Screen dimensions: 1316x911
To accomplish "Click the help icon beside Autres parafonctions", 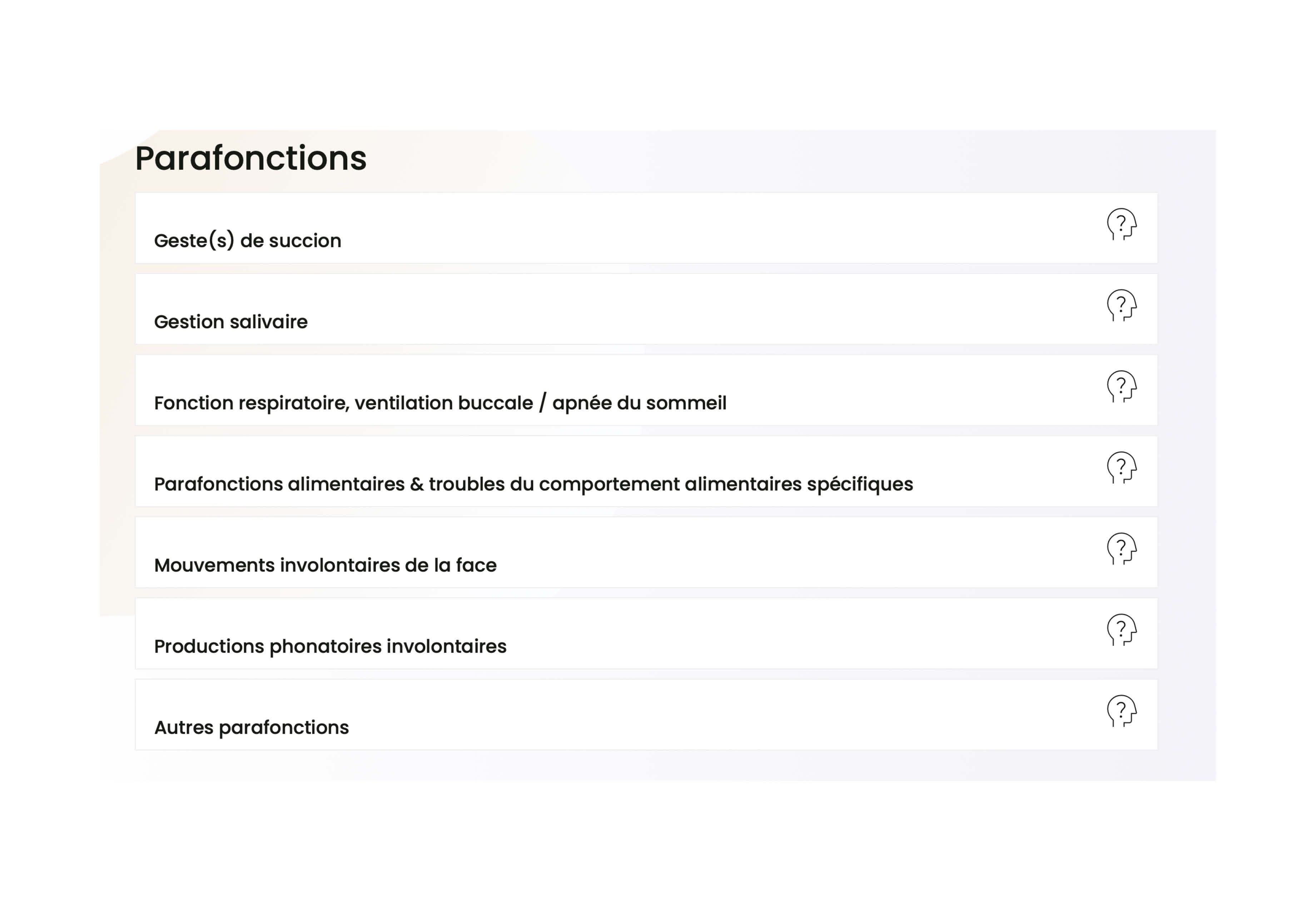I will pos(1121,711).
